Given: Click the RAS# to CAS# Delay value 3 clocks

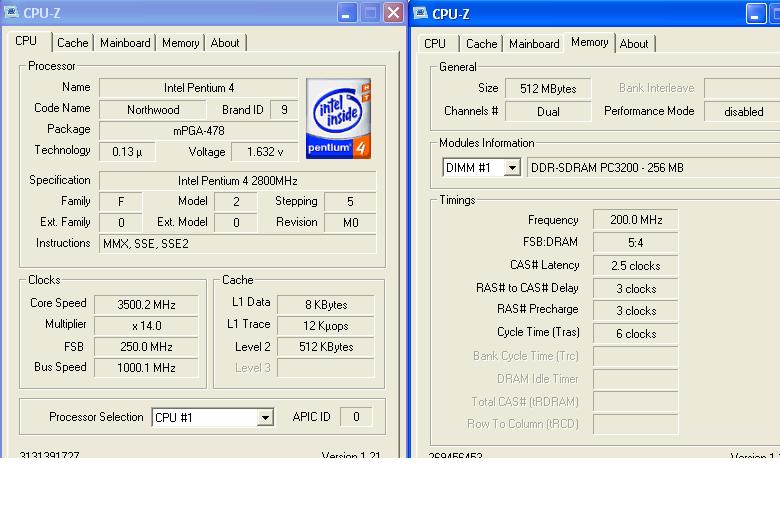Looking at the screenshot, I should click(x=636, y=289).
